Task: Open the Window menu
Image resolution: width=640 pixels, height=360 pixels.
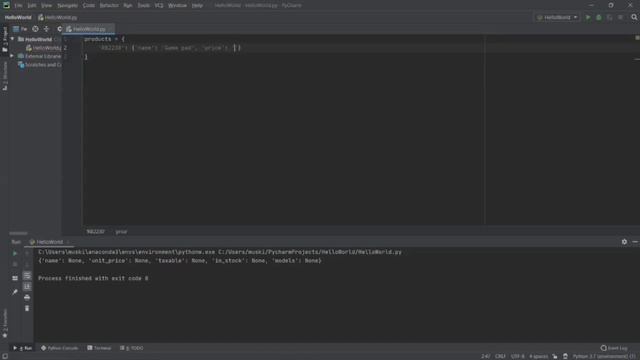Action: pyautogui.click(x=177, y=6)
